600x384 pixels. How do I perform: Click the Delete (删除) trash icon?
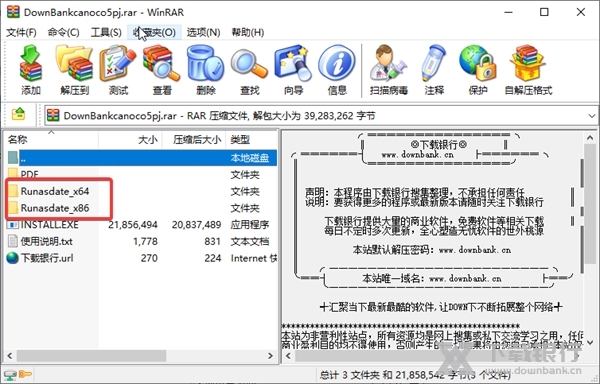click(x=205, y=63)
